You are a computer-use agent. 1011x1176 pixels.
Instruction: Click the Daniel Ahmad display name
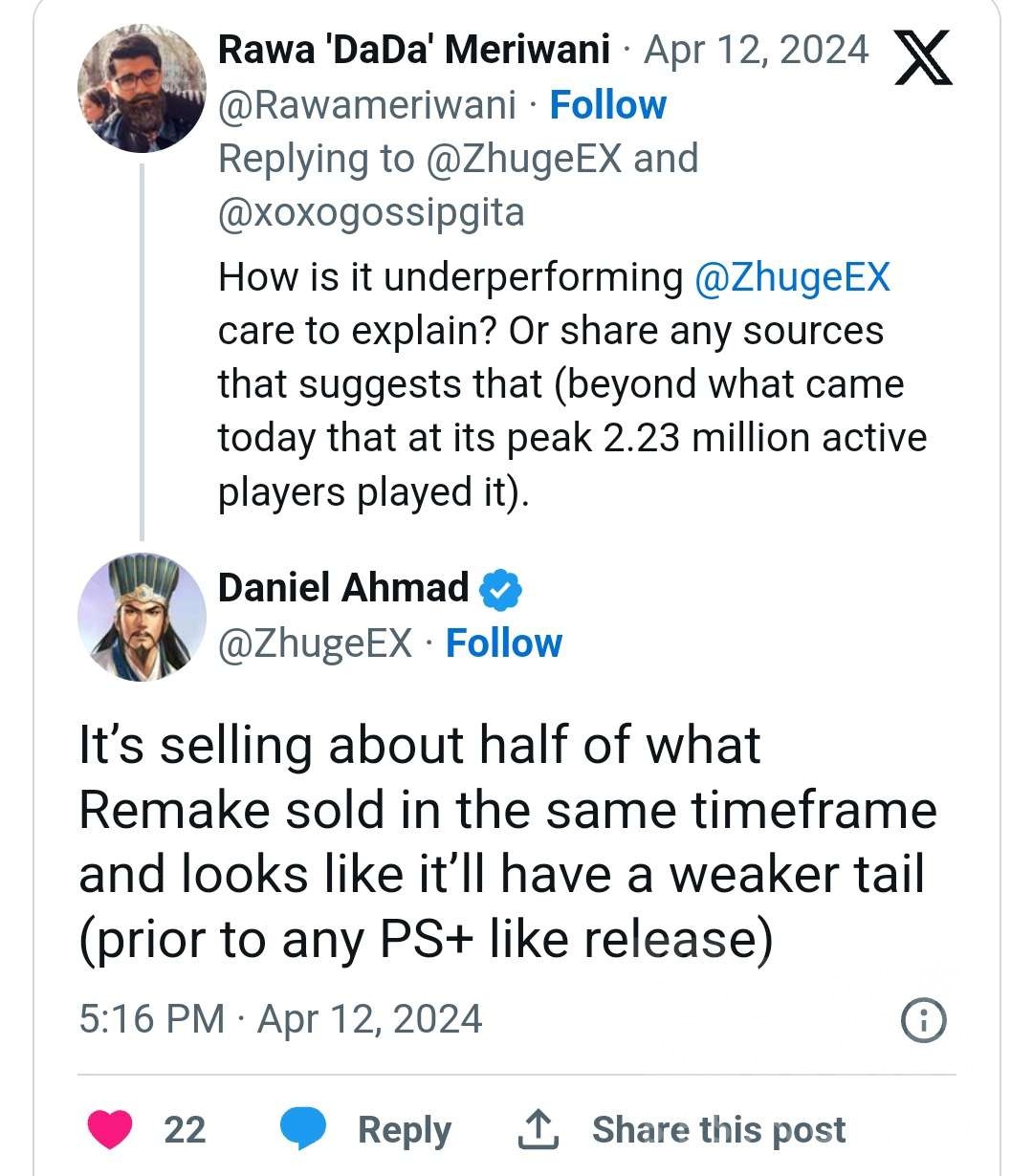tap(343, 588)
